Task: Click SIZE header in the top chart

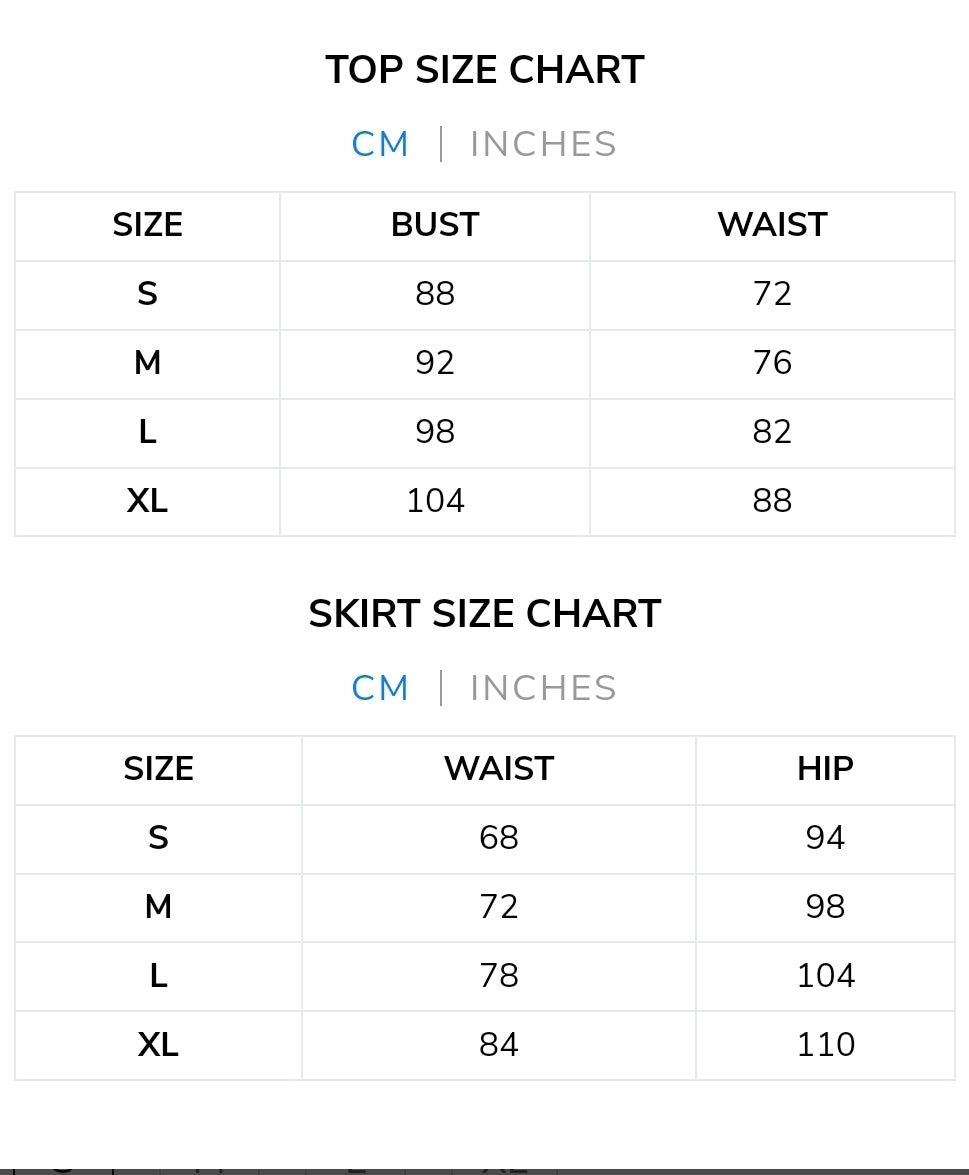Action: [x=147, y=225]
